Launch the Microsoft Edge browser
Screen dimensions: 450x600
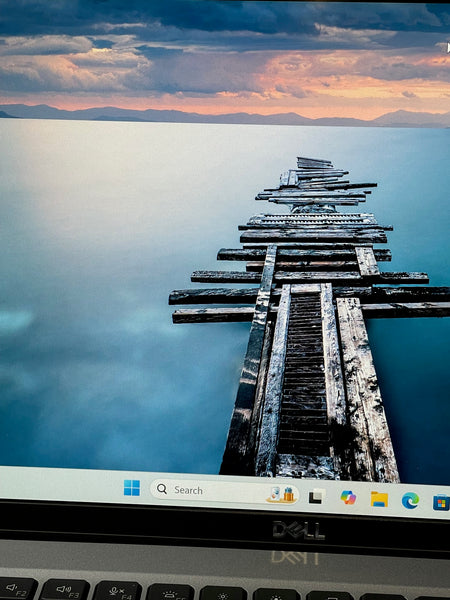click(x=410, y=501)
